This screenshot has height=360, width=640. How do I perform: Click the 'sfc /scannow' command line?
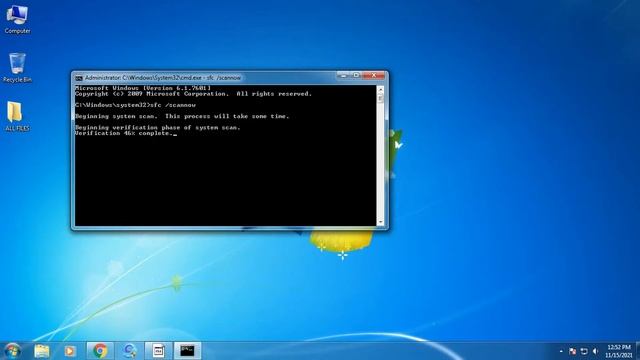[136, 105]
